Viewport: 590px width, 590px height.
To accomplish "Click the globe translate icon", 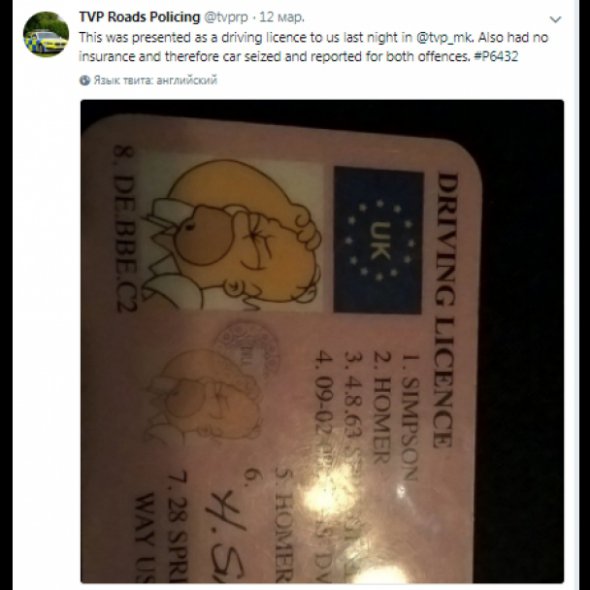I will [x=85, y=80].
